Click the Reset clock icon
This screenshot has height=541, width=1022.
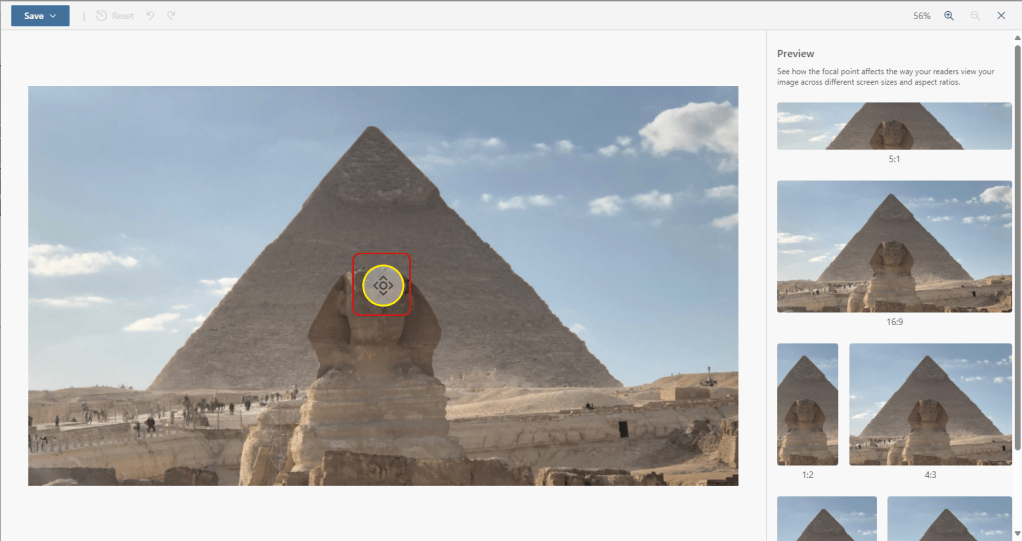click(x=102, y=16)
